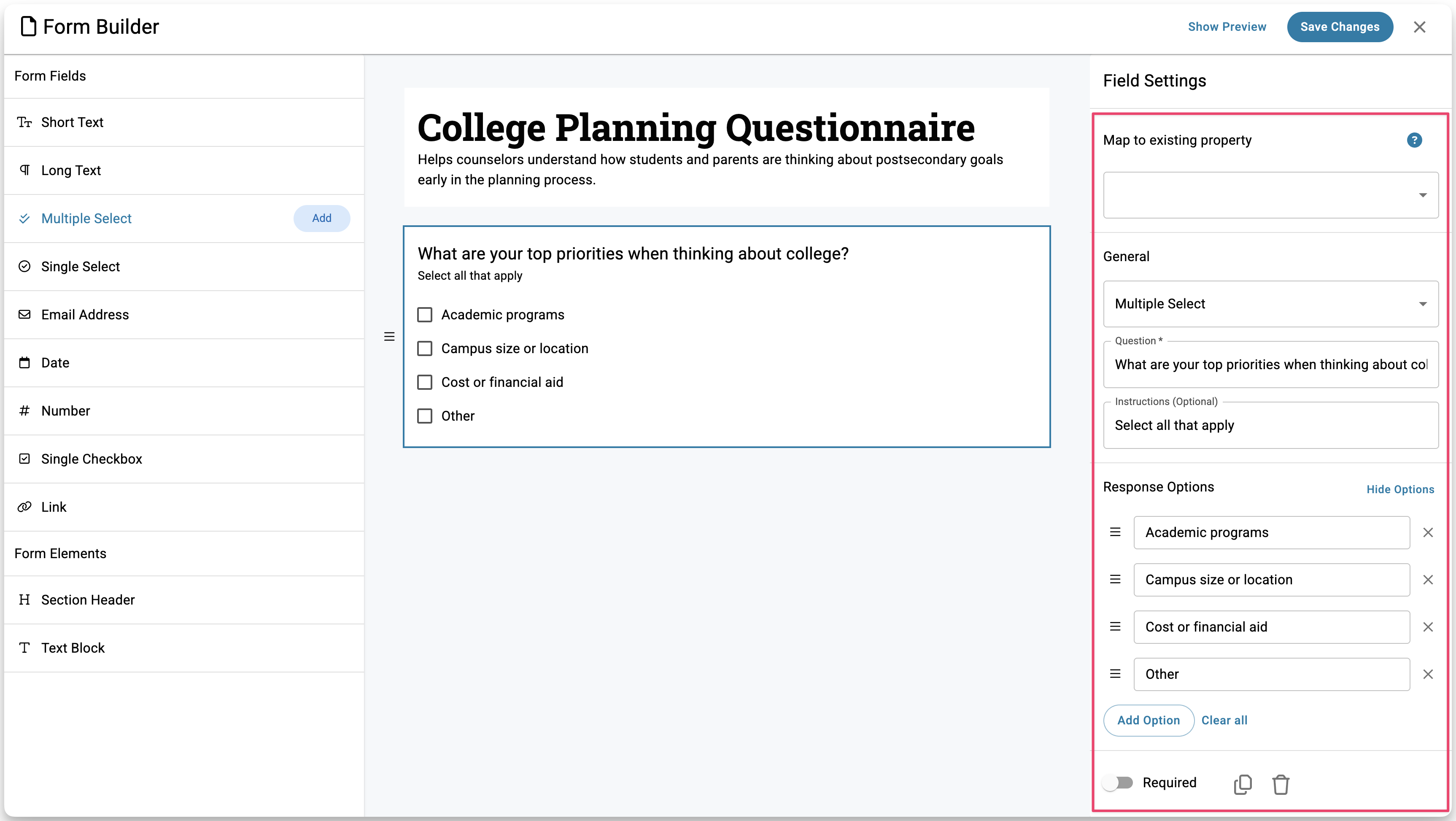This screenshot has width=1456, height=821.
Task: Choose the Section Header form element
Action: click(88, 600)
